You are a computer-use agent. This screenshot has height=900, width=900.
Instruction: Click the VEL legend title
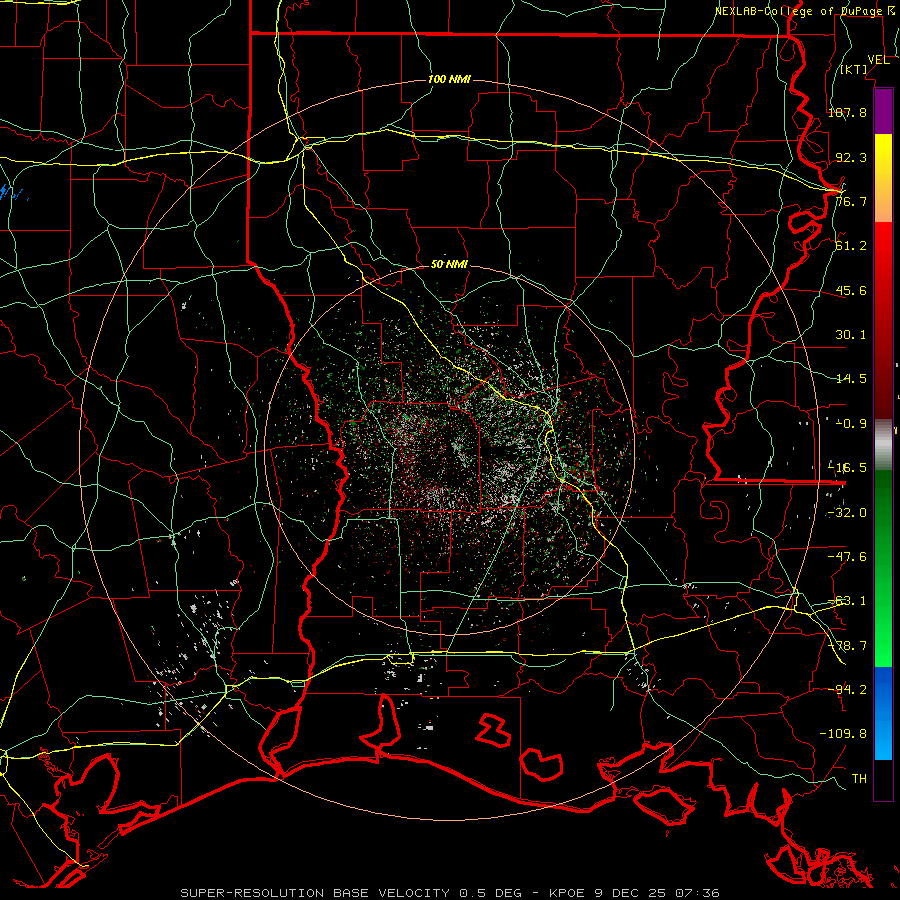pyautogui.click(x=878, y=60)
